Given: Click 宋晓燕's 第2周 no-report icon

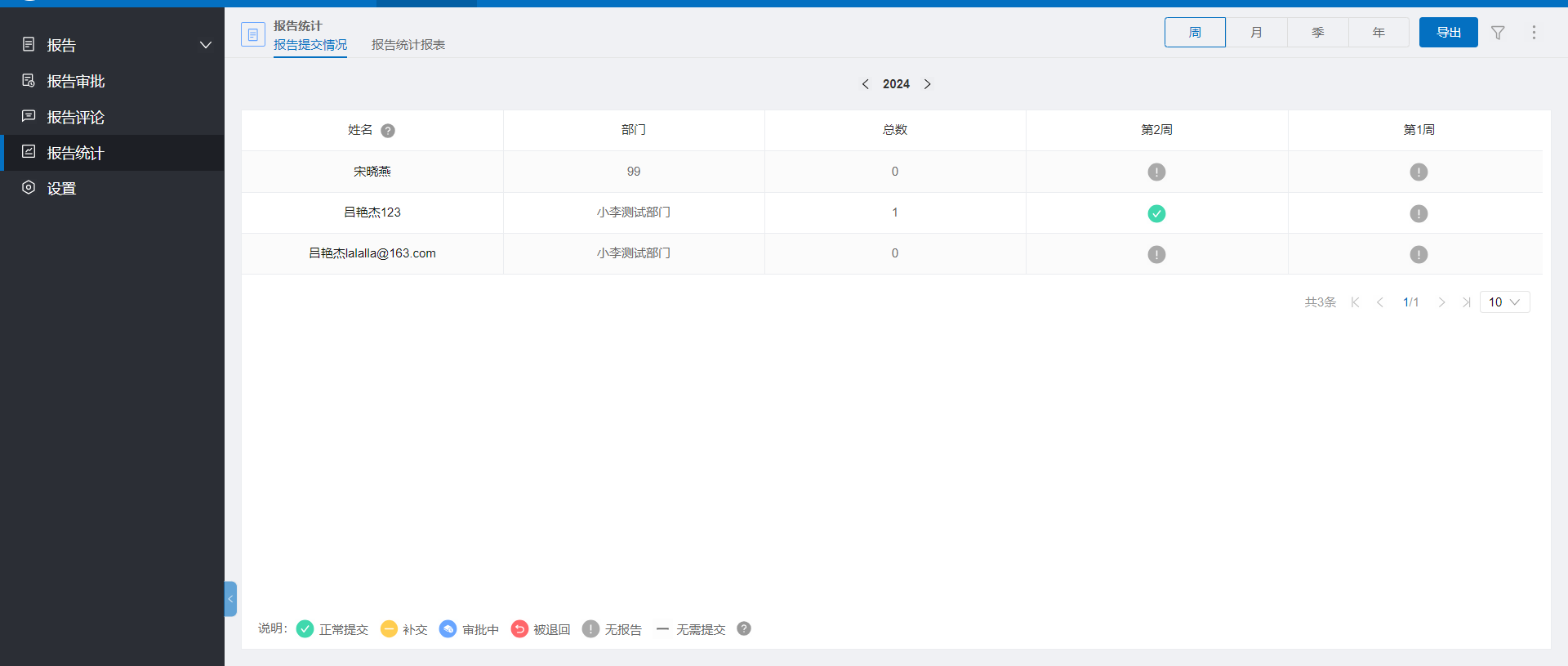Looking at the screenshot, I should (x=1156, y=172).
